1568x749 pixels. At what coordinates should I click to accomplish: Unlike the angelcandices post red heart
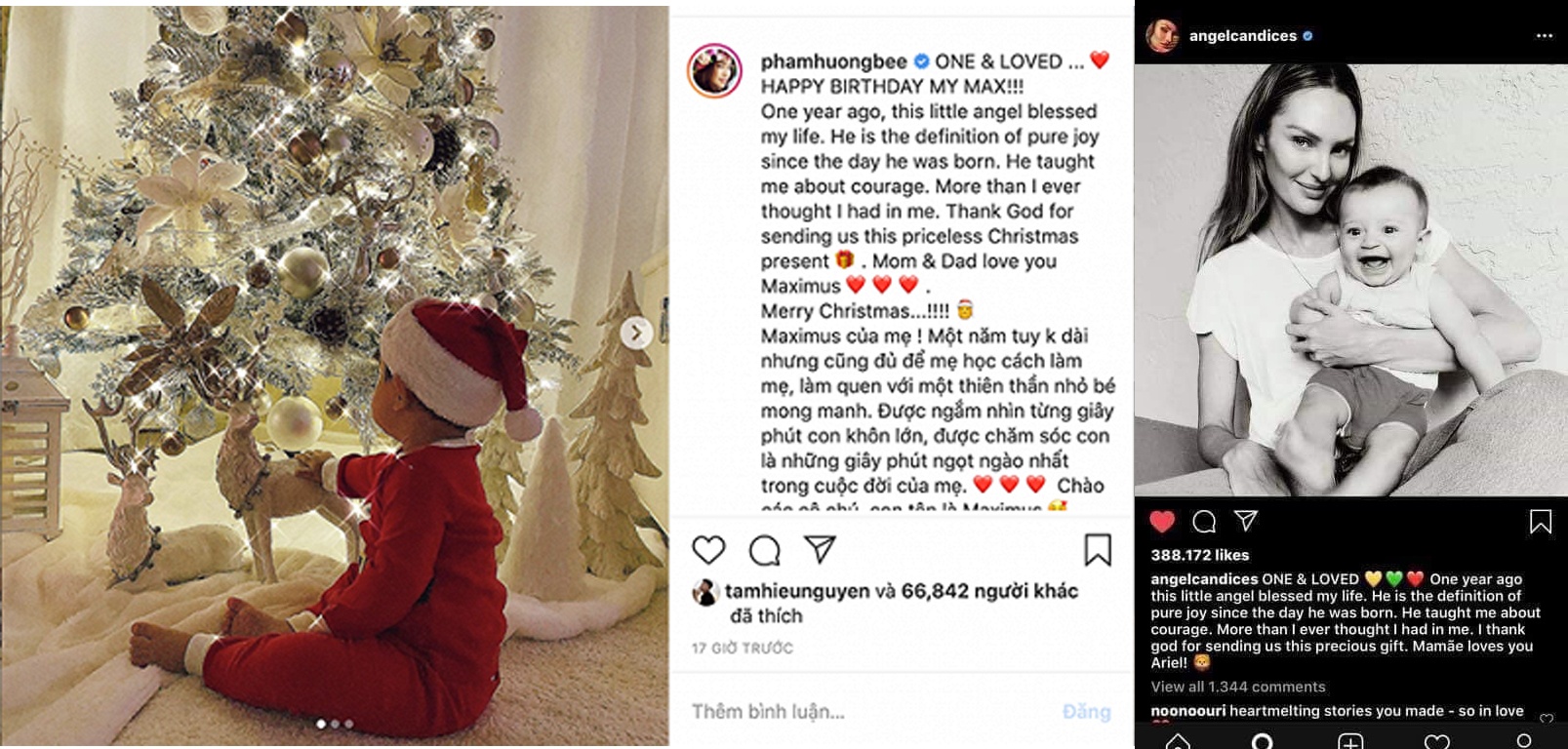(x=1162, y=522)
